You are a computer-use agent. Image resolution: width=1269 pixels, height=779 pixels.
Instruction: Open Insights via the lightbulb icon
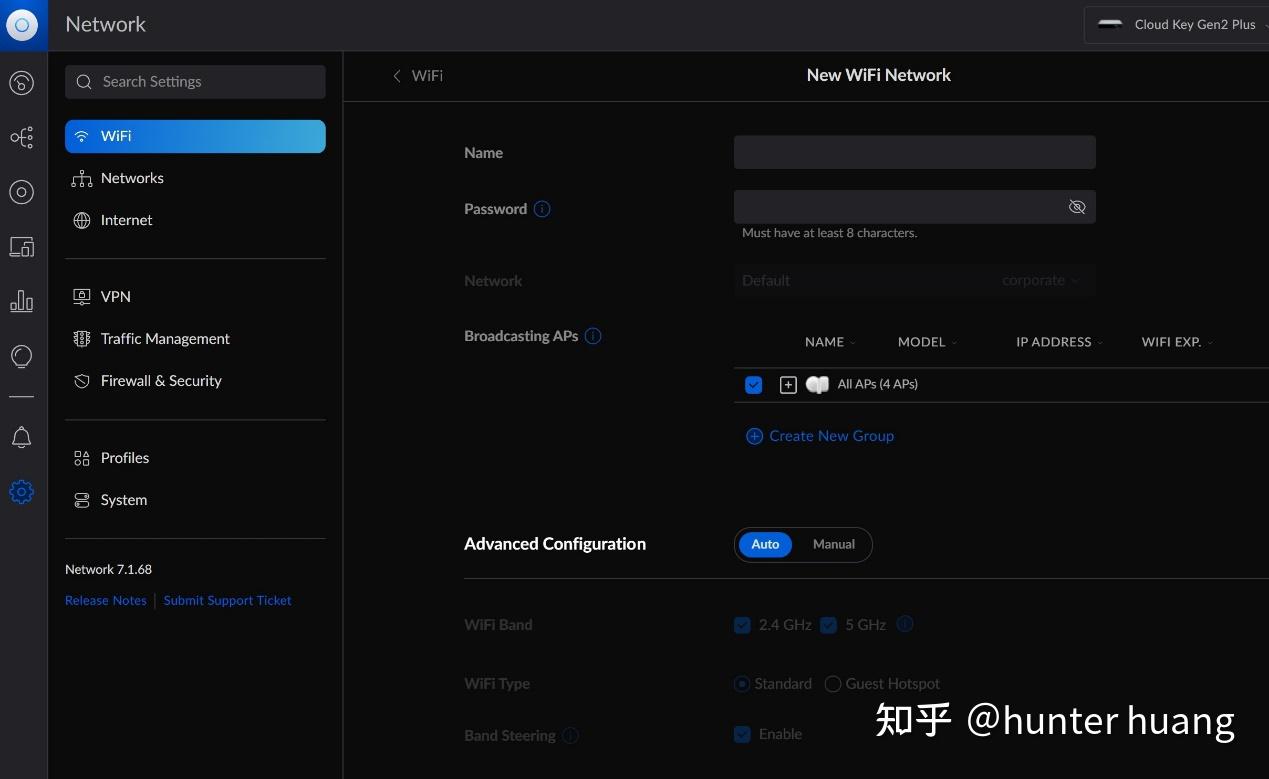(x=22, y=356)
